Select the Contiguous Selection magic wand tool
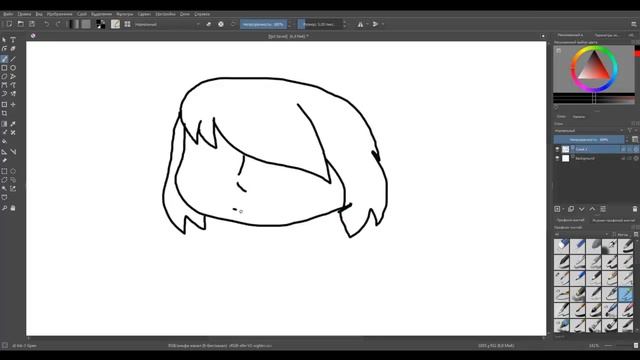 (x=4, y=189)
